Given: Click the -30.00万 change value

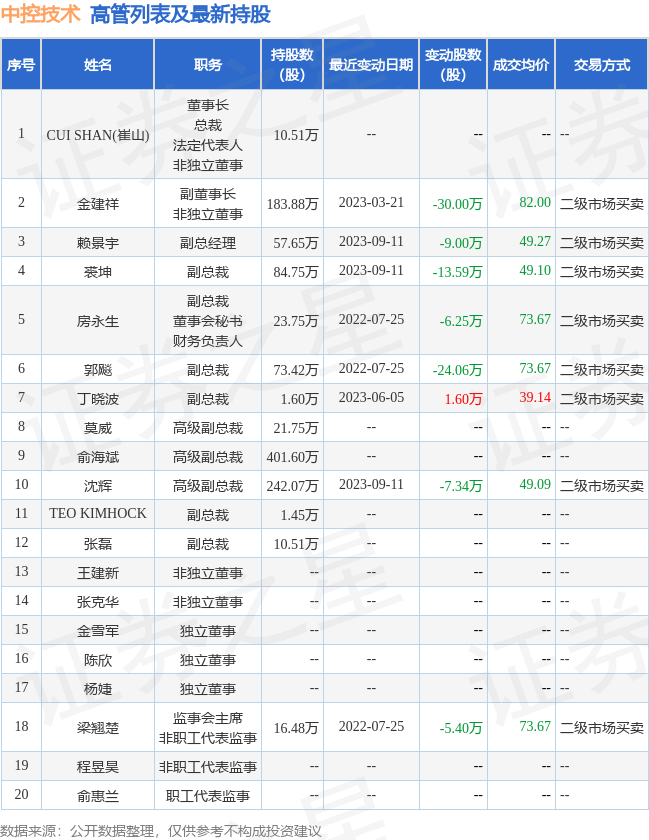Looking at the screenshot, I should click(457, 204).
